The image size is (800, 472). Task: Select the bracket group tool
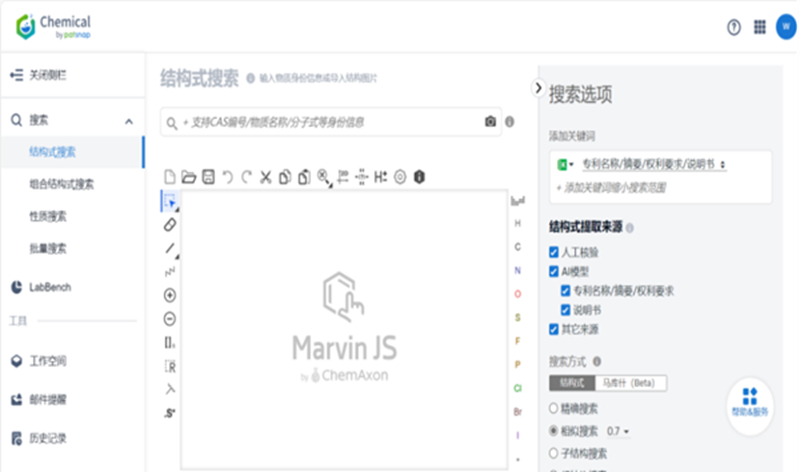pyautogui.click(x=170, y=343)
